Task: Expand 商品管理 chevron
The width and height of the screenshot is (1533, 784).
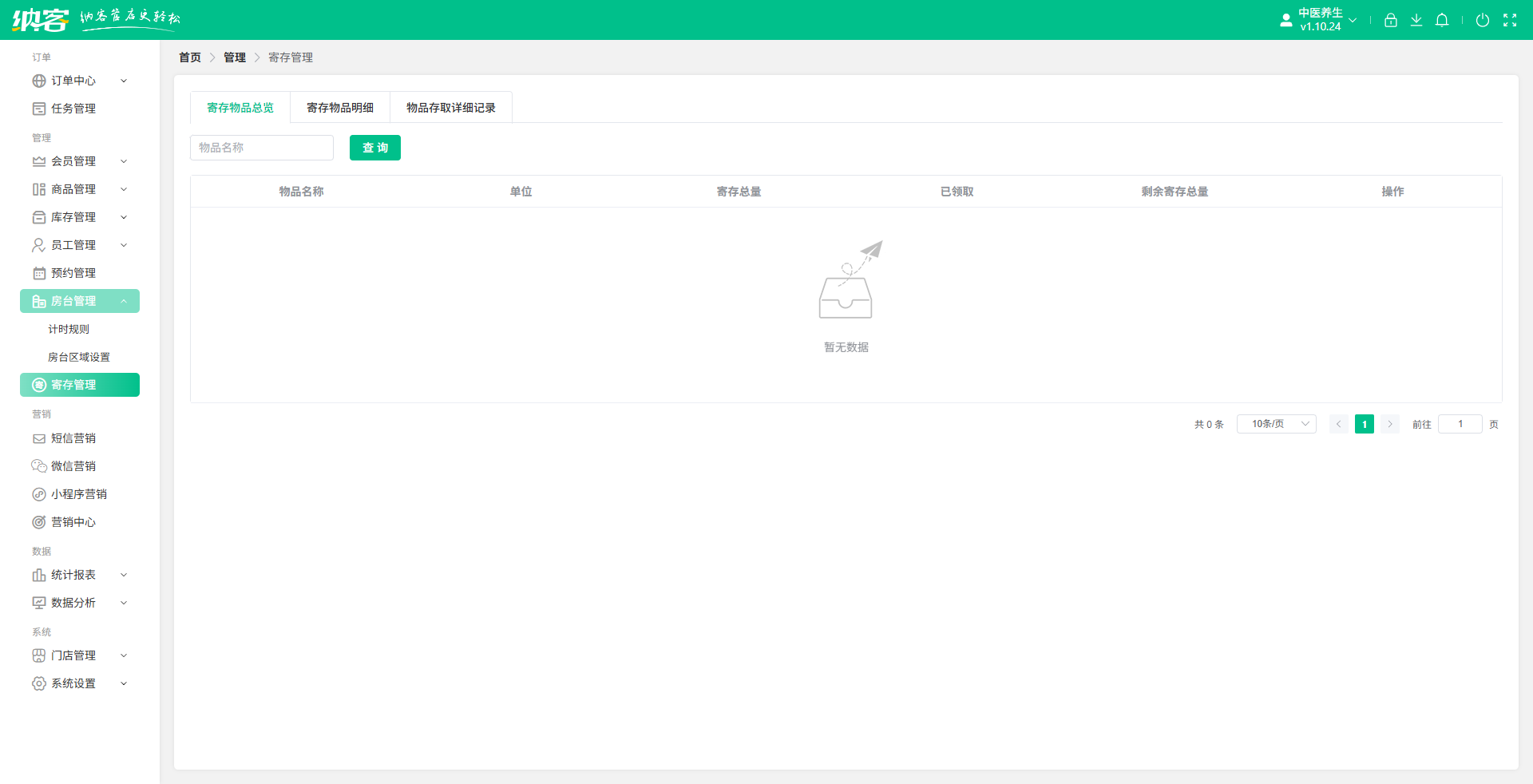Action: (x=124, y=189)
